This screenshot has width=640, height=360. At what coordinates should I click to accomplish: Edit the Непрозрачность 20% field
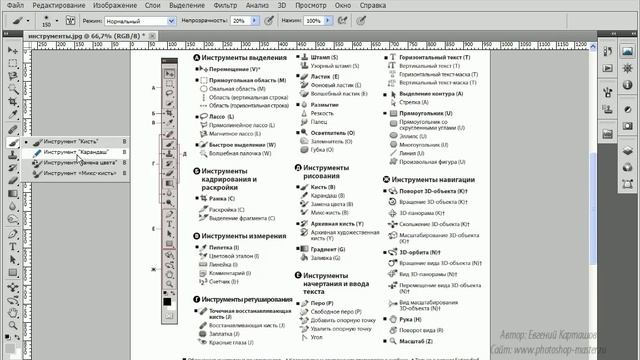pyautogui.click(x=240, y=21)
